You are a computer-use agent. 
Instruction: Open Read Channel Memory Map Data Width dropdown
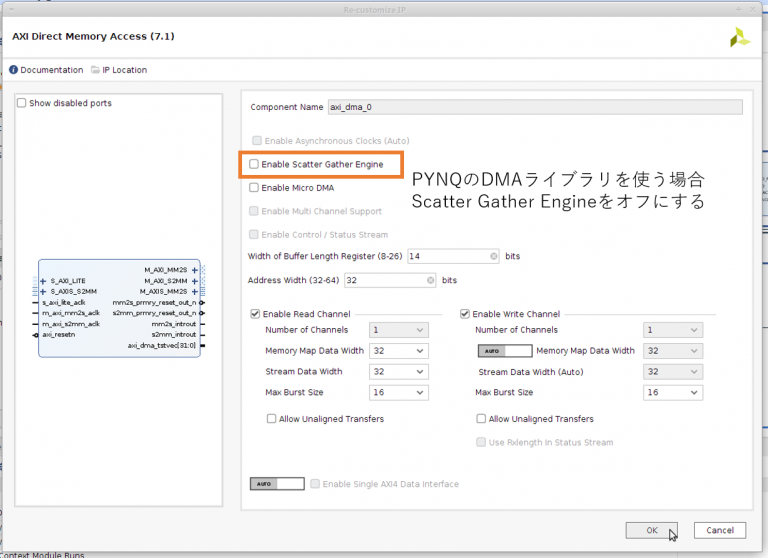point(398,351)
